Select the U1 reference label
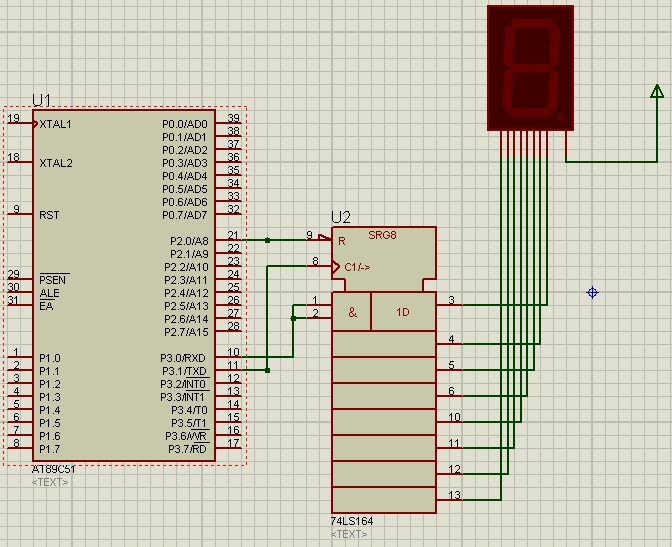 tap(41, 100)
